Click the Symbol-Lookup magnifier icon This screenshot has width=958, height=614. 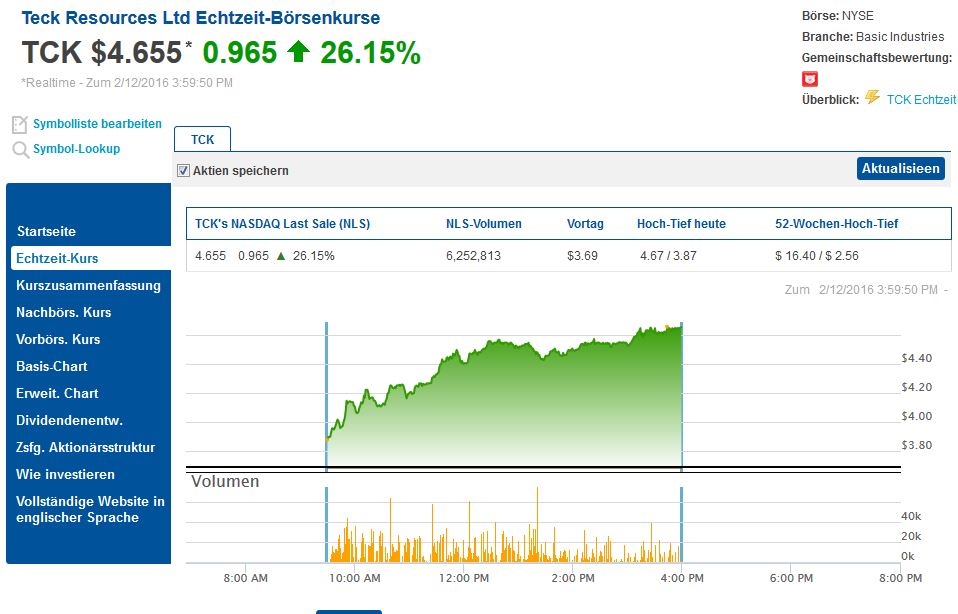pos(20,150)
